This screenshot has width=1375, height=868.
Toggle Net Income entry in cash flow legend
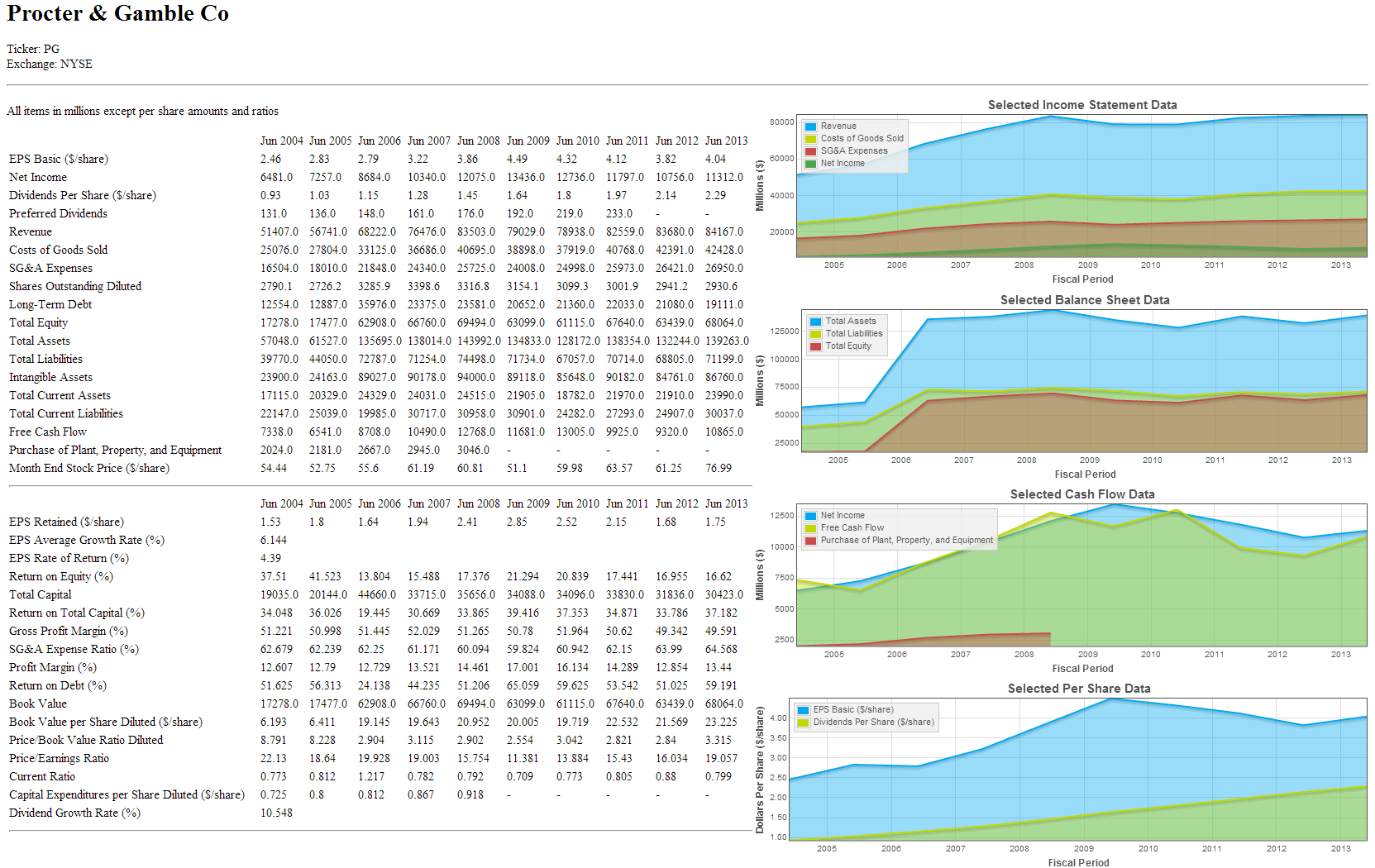click(843, 516)
